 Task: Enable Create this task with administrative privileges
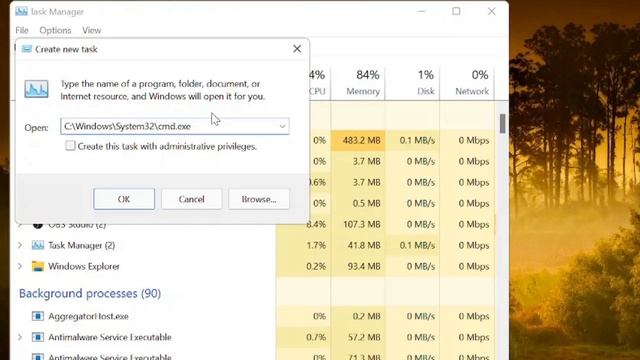(x=70, y=146)
